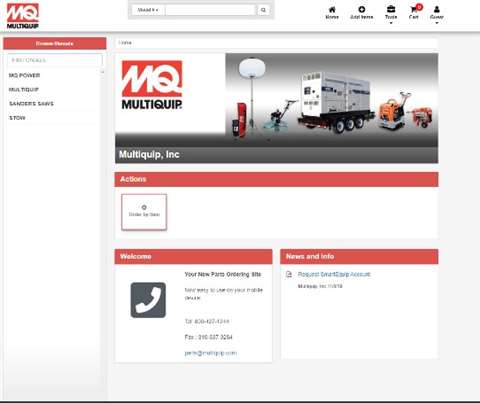This screenshot has height=403, width=480.
Task: Open the Model # search type dropdown
Action: [x=148, y=10]
